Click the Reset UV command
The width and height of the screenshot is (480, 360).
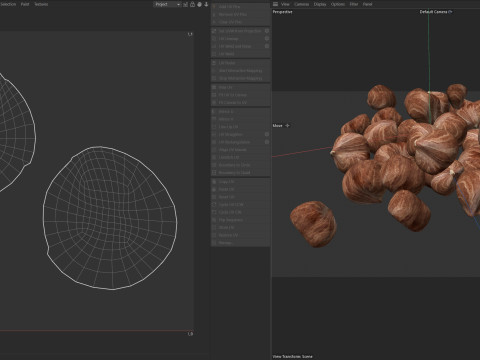240,197
